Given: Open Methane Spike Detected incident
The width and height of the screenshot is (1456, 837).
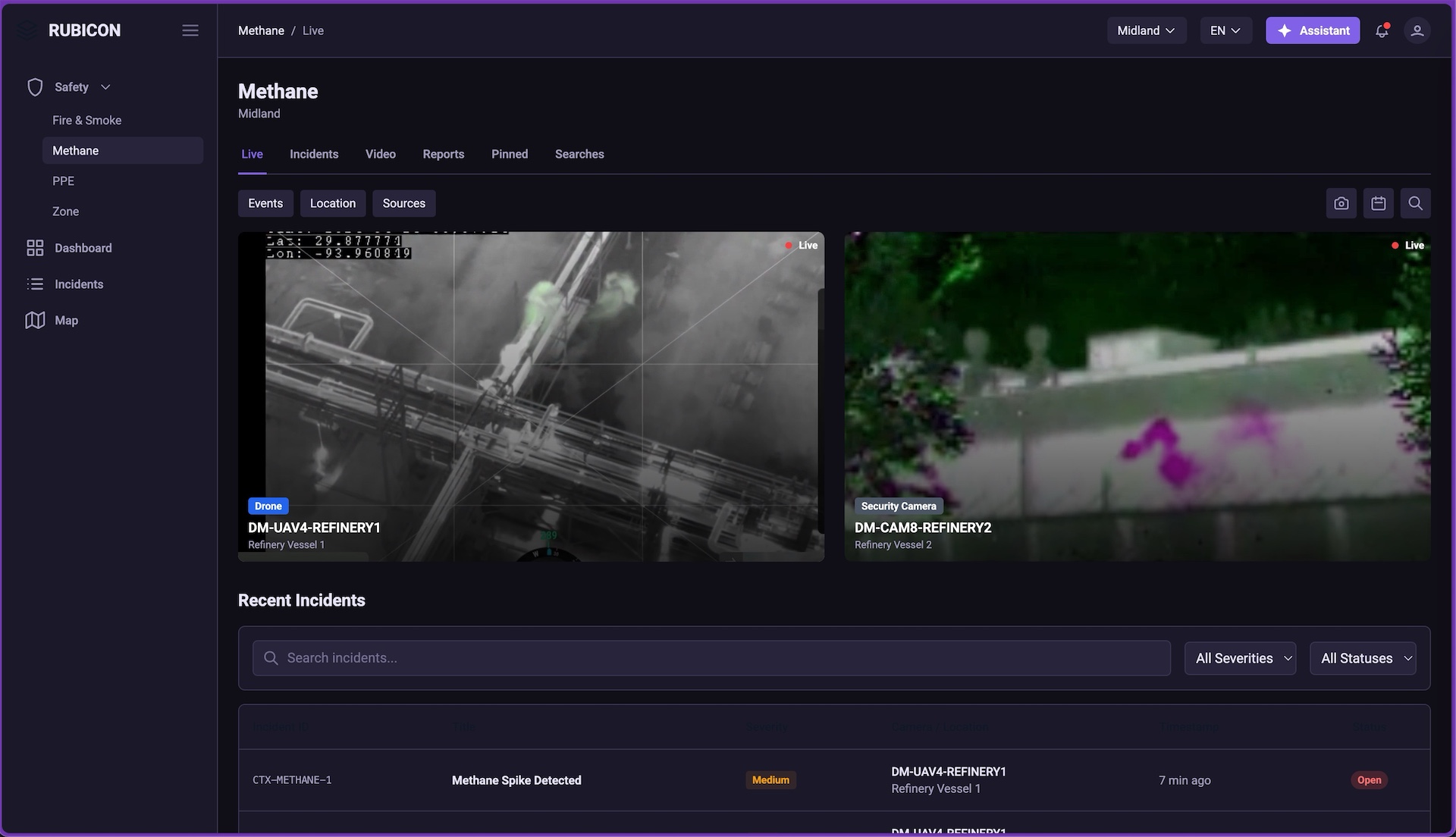Looking at the screenshot, I should point(516,780).
